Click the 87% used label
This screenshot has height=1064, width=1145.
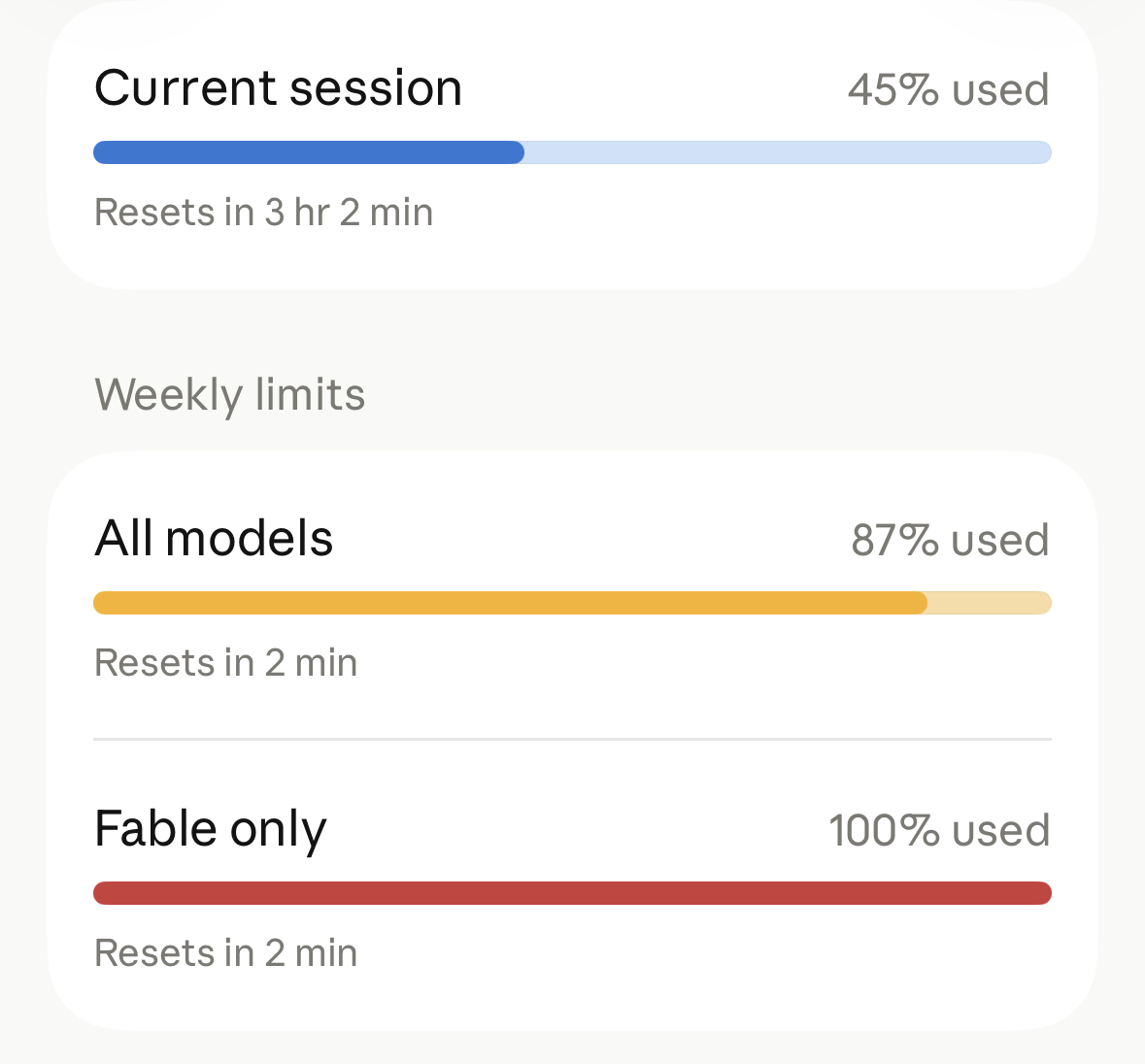point(950,540)
